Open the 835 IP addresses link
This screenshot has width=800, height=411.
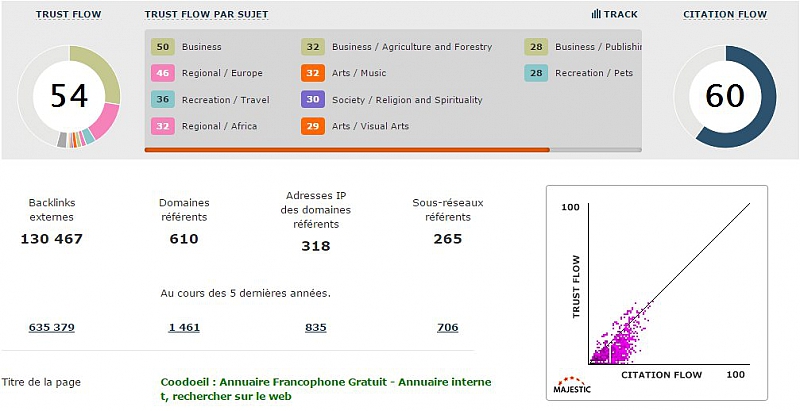point(316,327)
